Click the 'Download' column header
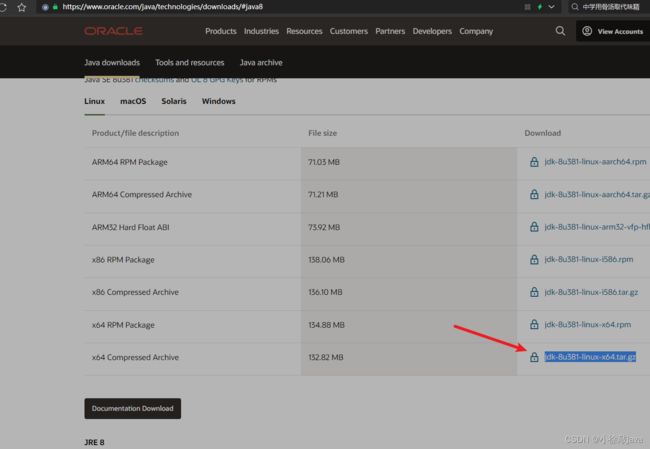Screen dimensions: 650x449 pyautogui.click(x=543, y=133)
